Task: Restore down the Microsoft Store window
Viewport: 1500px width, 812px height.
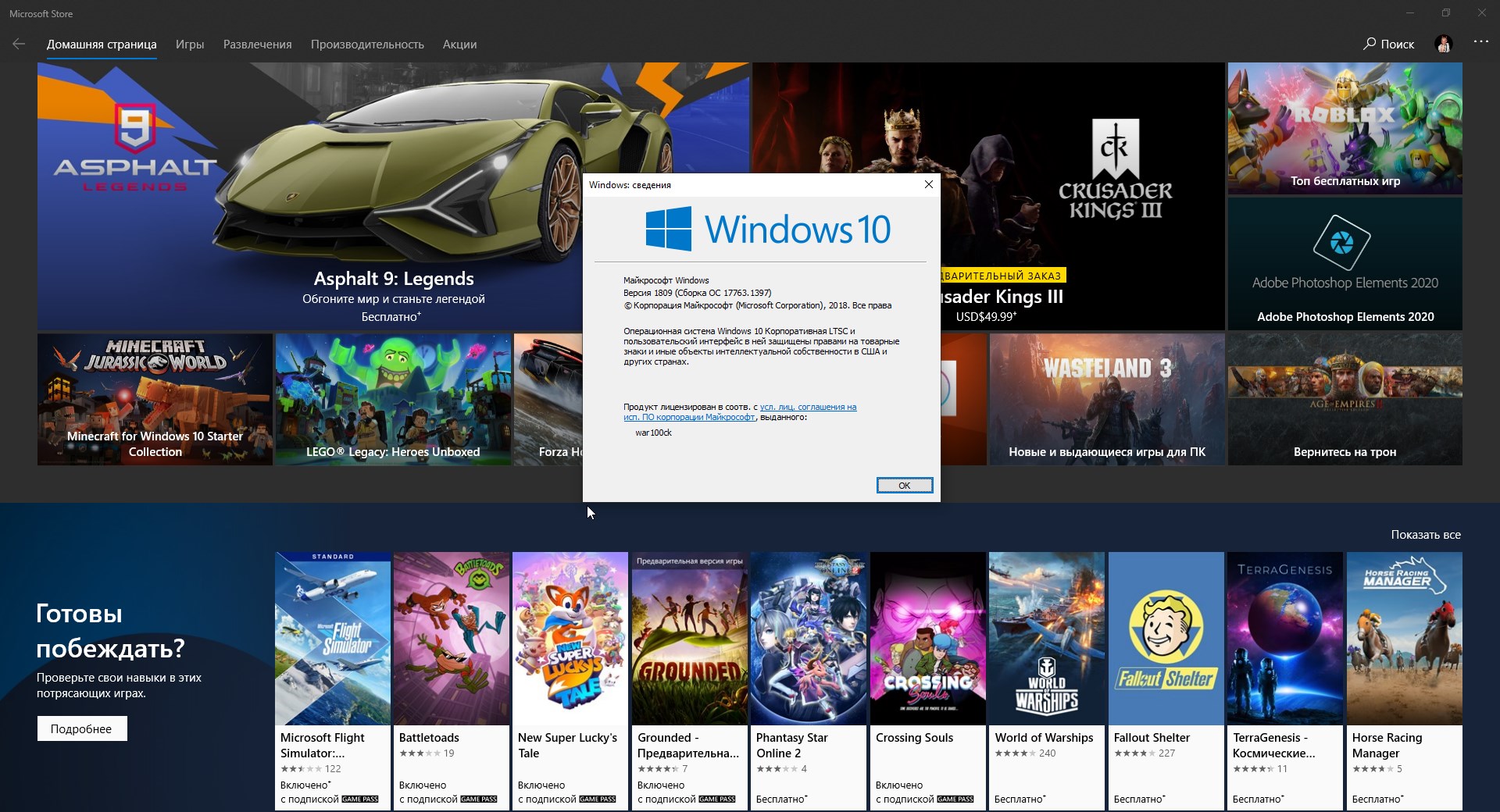Action: coord(1446,13)
